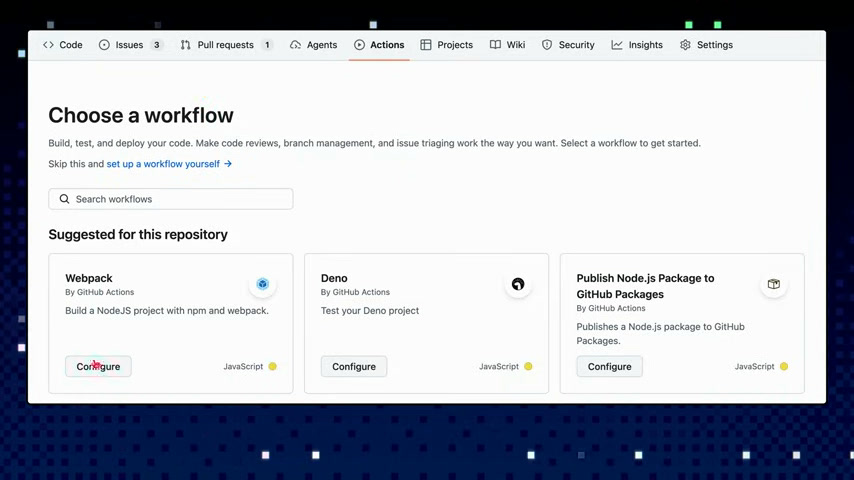Image resolution: width=854 pixels, height=480 pixels.
Task: Click By GitHub Actions under Publish Node.js
Action: click(611, 308)
